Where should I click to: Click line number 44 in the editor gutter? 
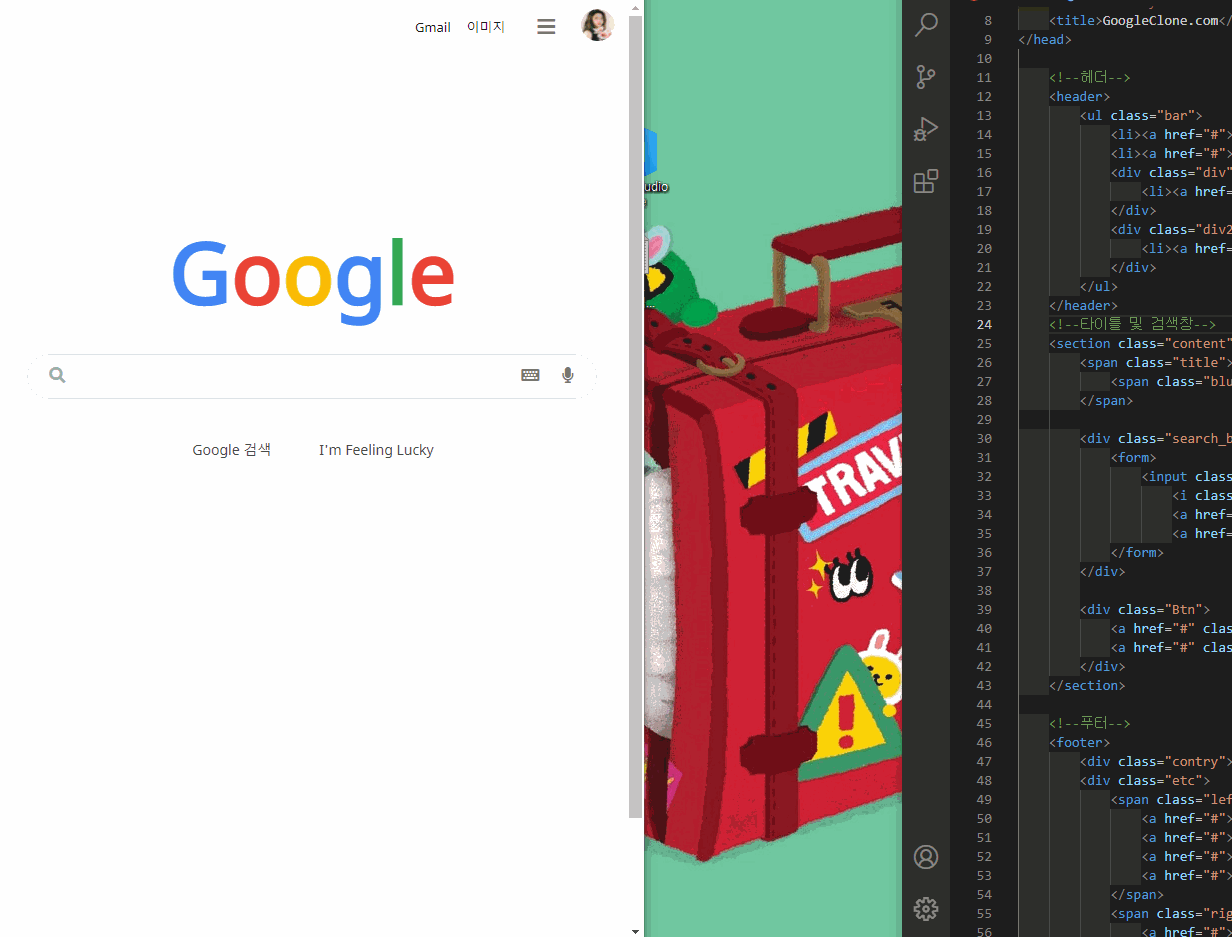[985, 704]
